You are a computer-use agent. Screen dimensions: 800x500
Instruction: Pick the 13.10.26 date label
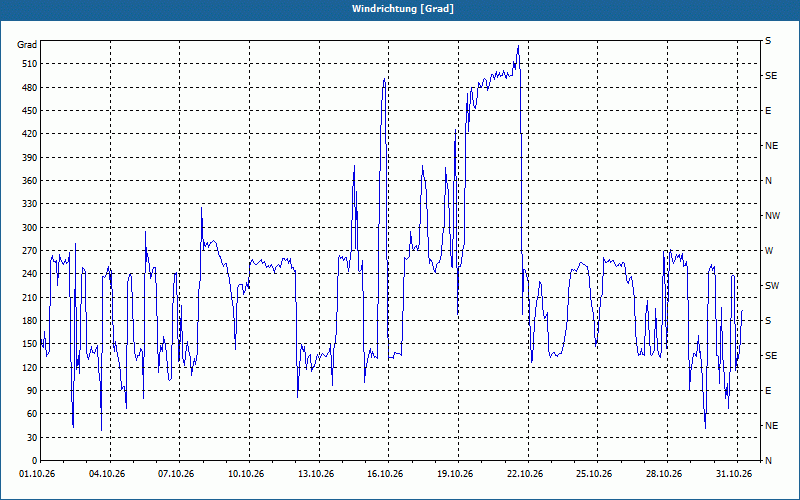(316, 474)
